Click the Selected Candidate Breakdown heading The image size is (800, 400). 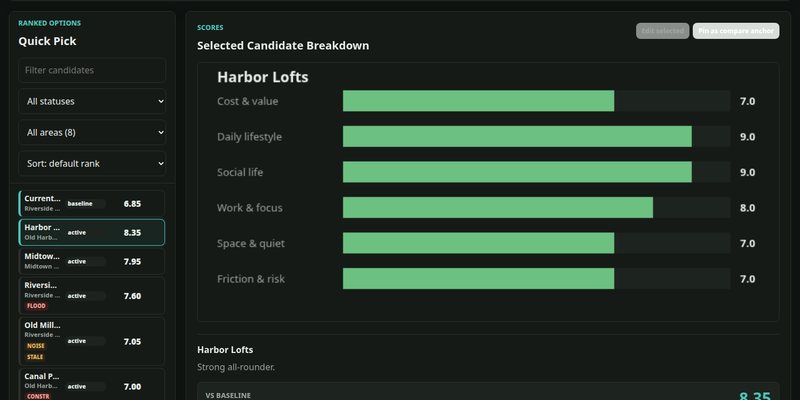point(283,45)
